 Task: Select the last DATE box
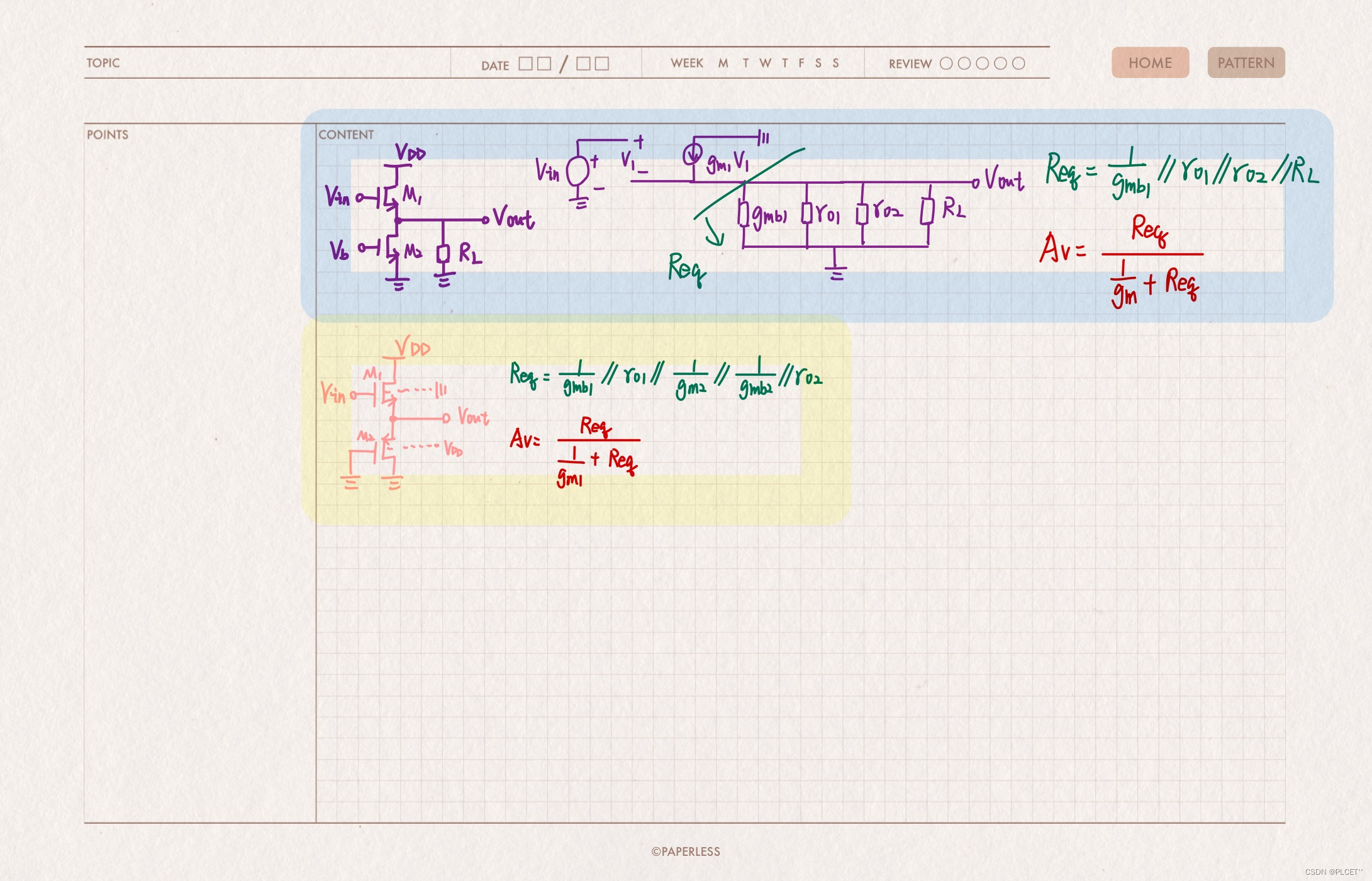pos(602,64)
